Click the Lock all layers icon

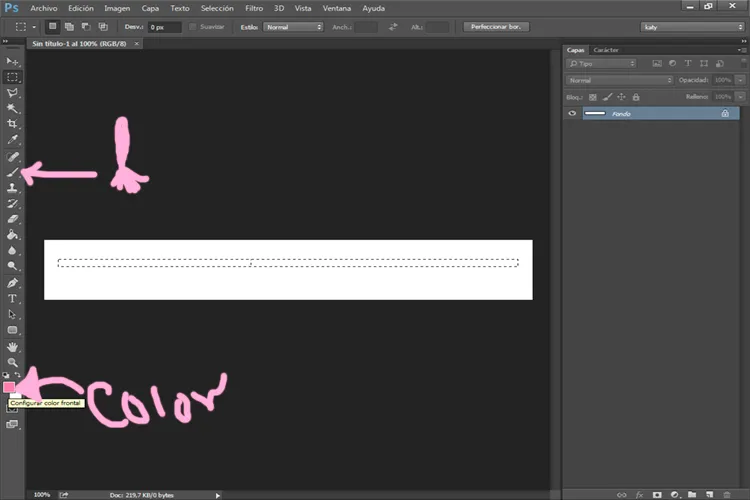[x=637, y=97]
